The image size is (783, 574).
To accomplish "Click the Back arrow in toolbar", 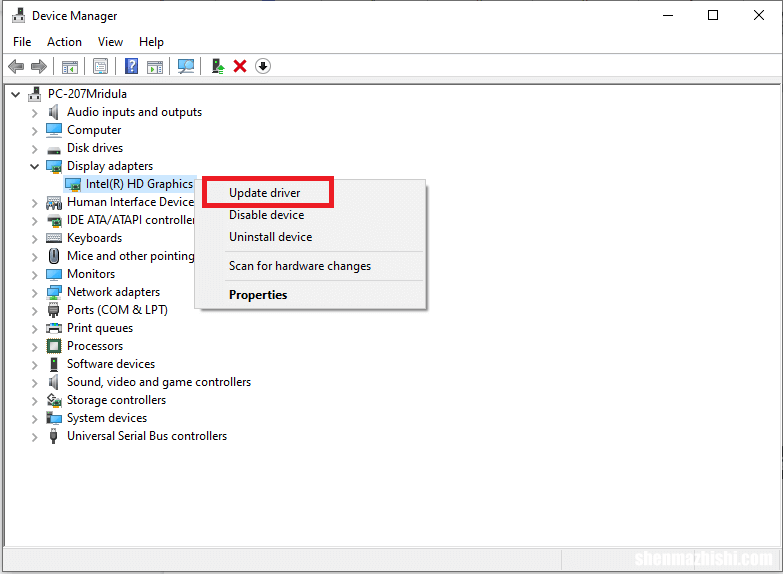I will 16,66.
